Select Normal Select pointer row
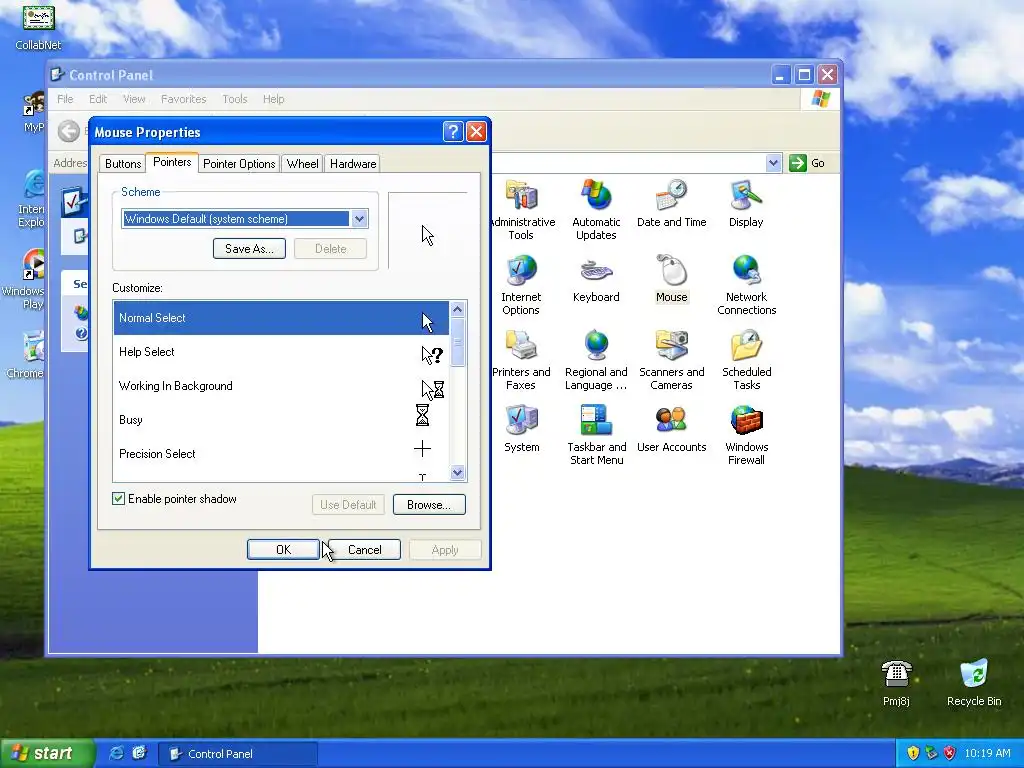Image resolution: width=1024 pixels, height=768 pixels. [281, 318]
